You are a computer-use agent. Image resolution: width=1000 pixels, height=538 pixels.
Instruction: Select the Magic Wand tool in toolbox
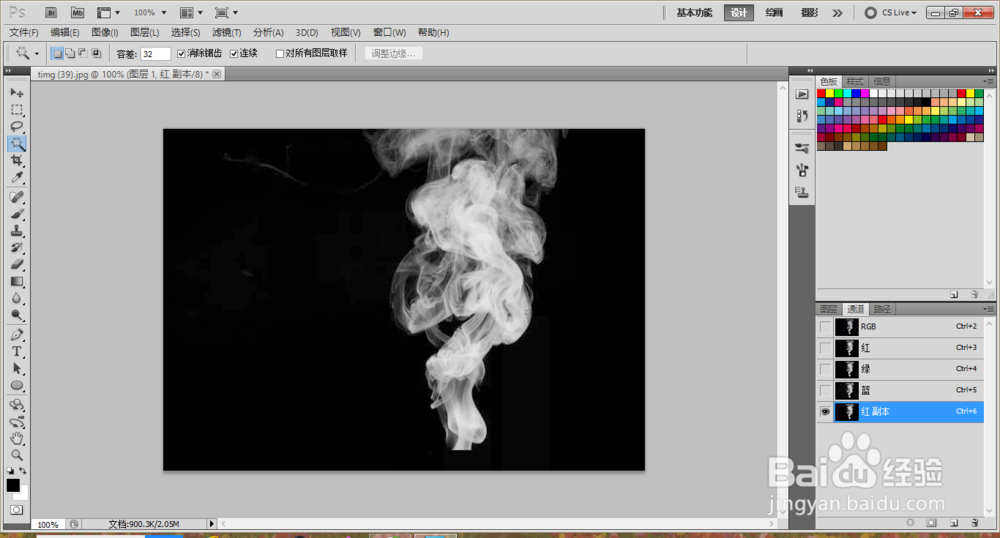pos(17,143)
